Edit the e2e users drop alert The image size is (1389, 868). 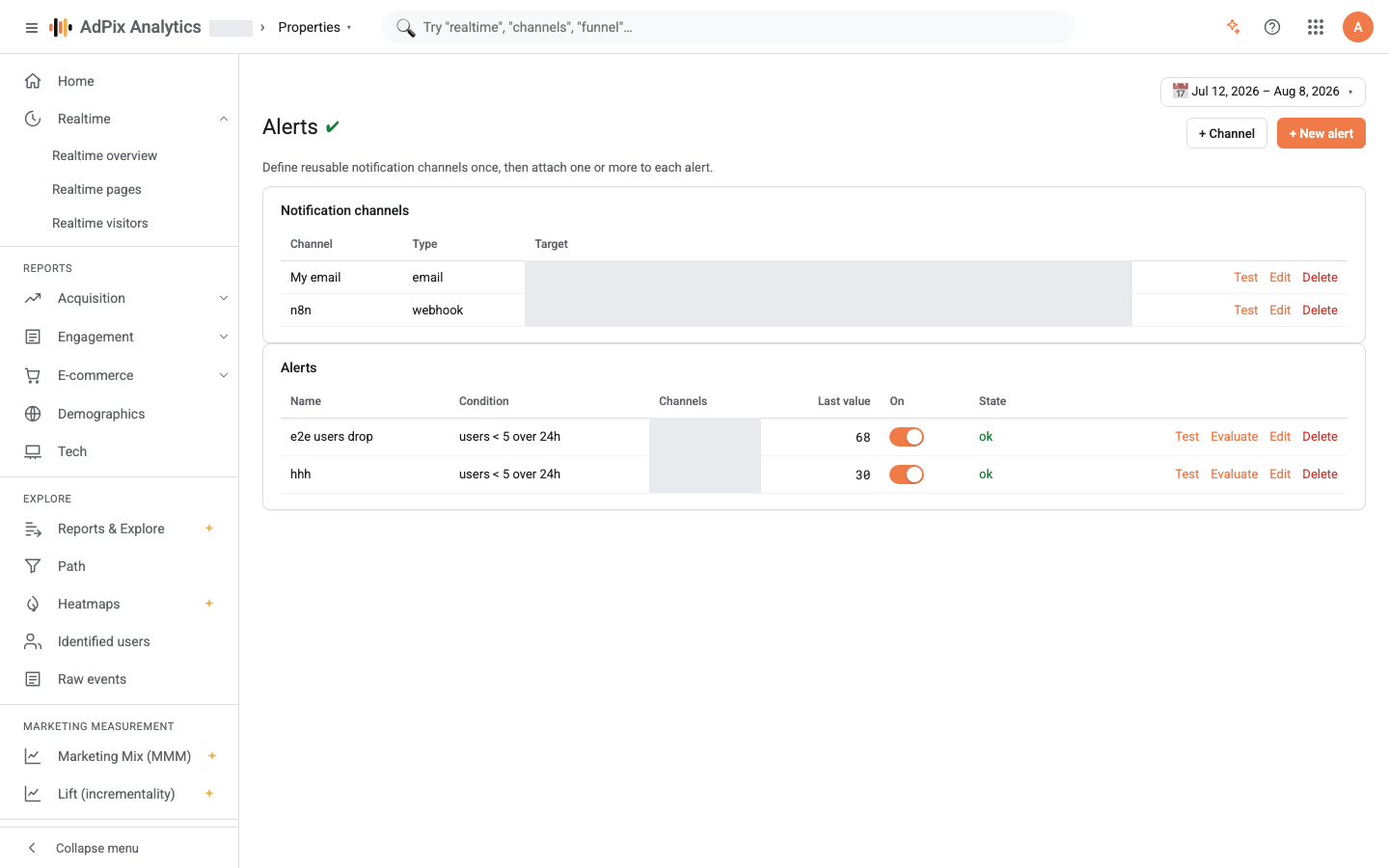pyautogui.click(x=1280, y=437)
